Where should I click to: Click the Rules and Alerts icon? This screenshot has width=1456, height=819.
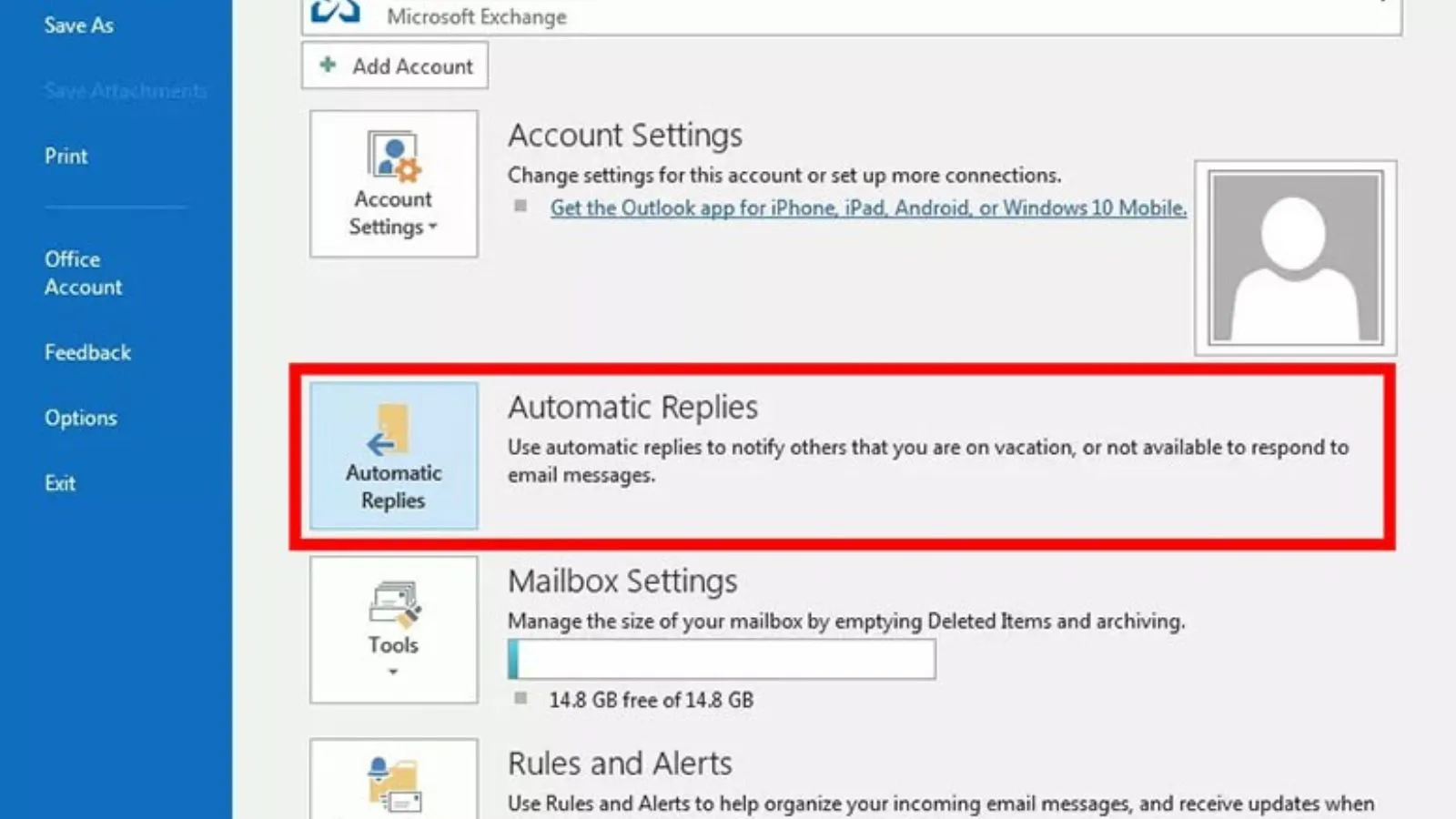393,783
